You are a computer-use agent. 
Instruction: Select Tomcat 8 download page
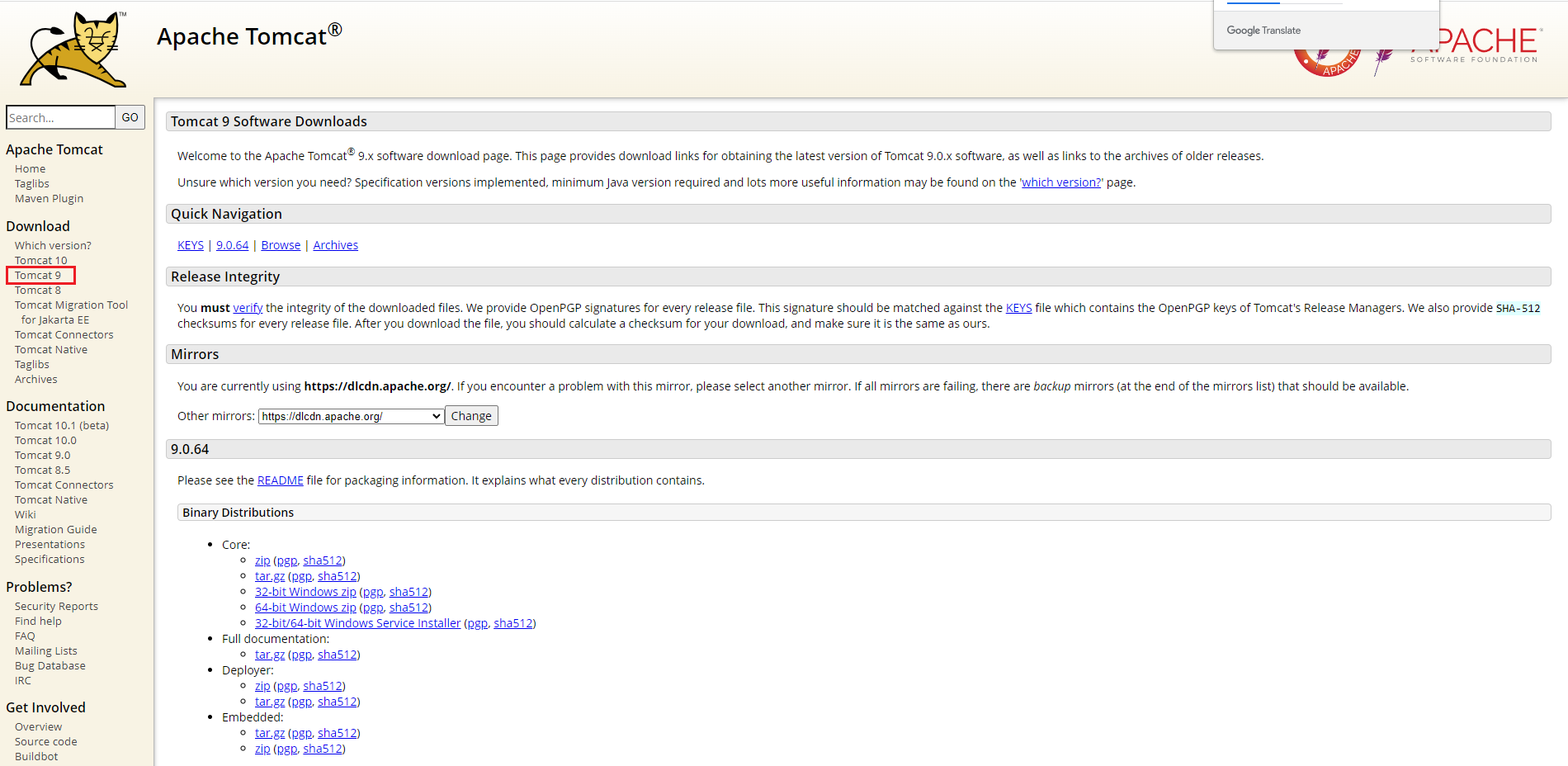[38, 290]
